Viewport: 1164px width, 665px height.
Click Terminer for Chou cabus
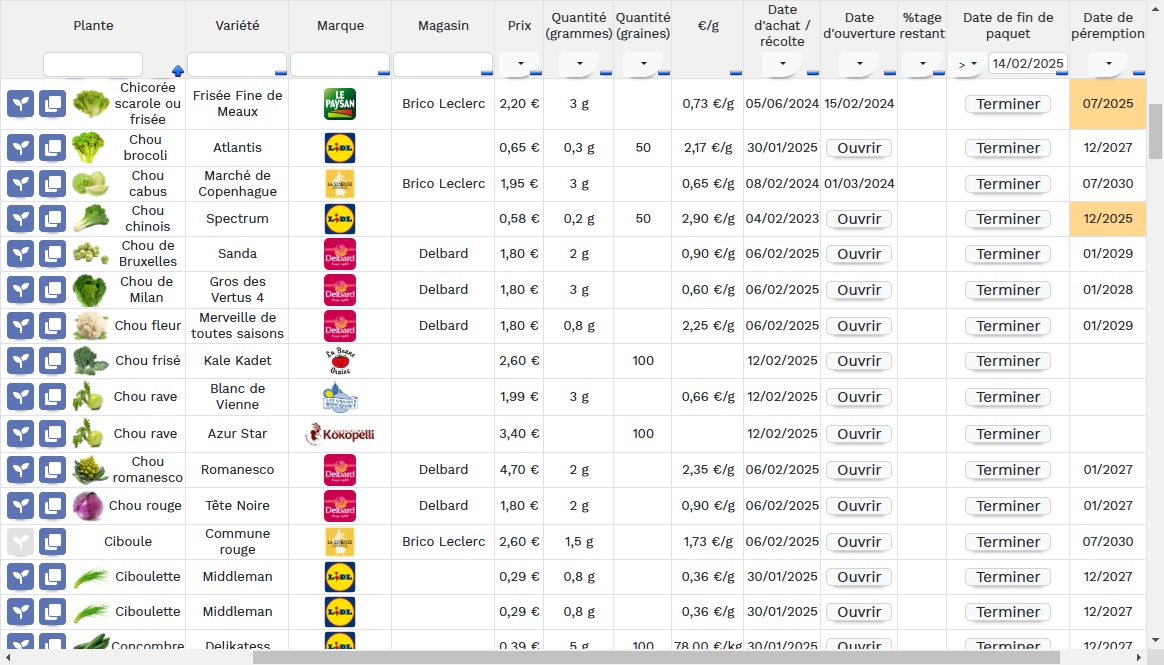point(1008,183)
